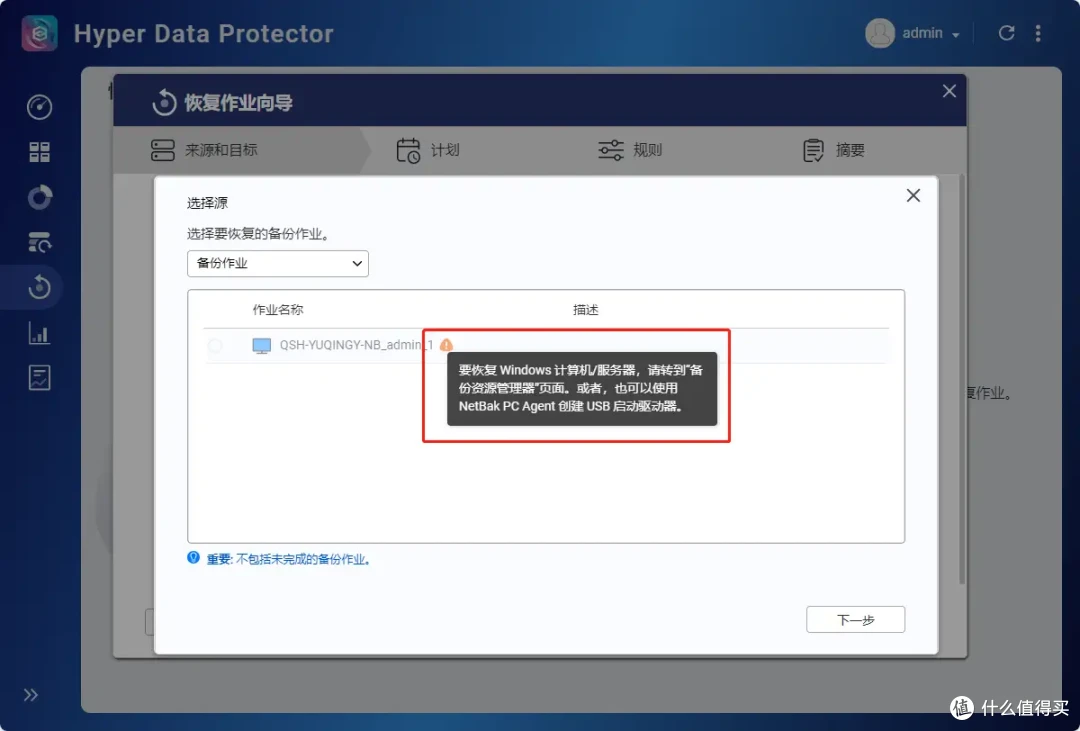
Task: Switch to the 规则 wizard tab
Action: [631, 150]
